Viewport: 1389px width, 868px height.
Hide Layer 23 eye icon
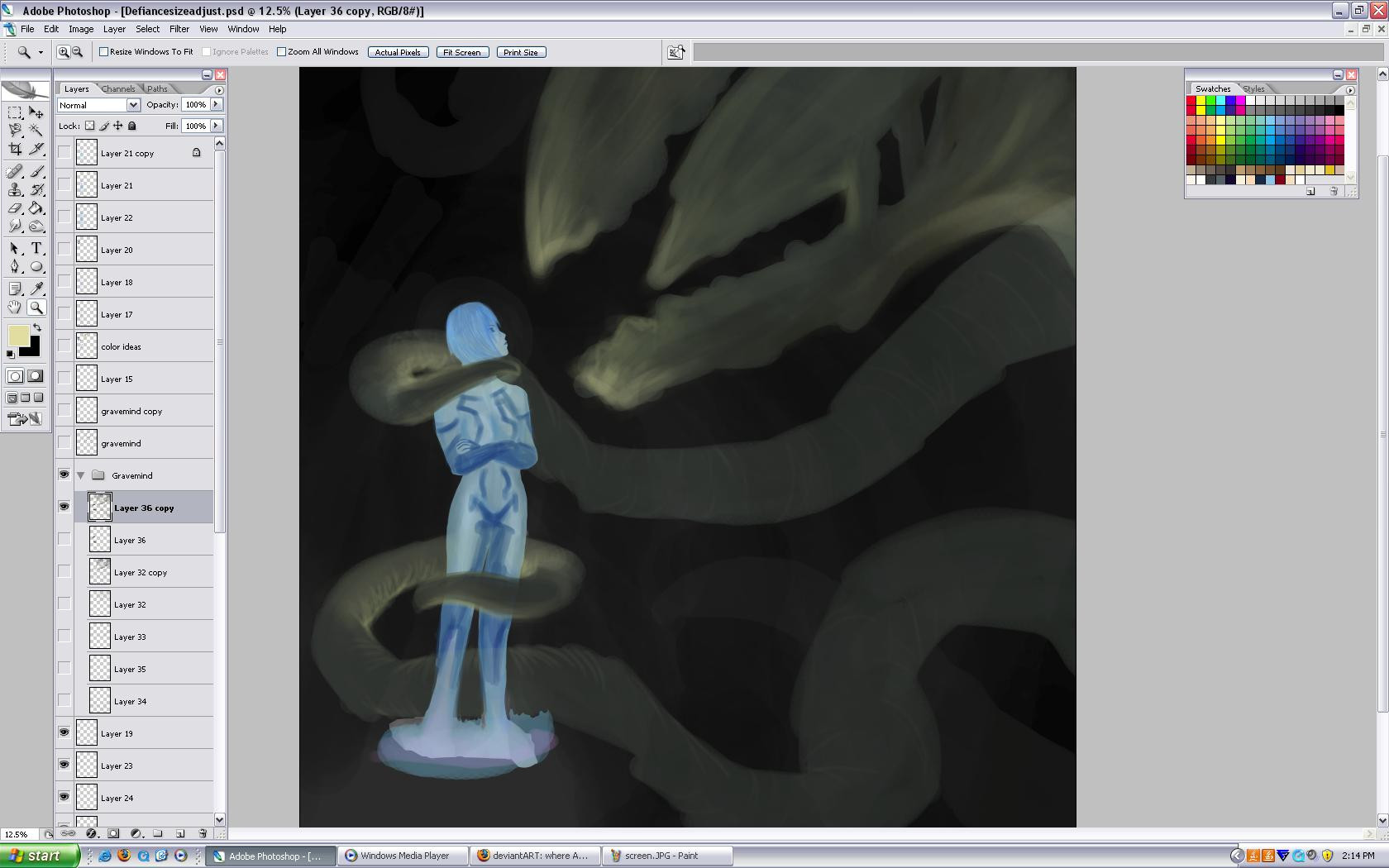[64, 765]
